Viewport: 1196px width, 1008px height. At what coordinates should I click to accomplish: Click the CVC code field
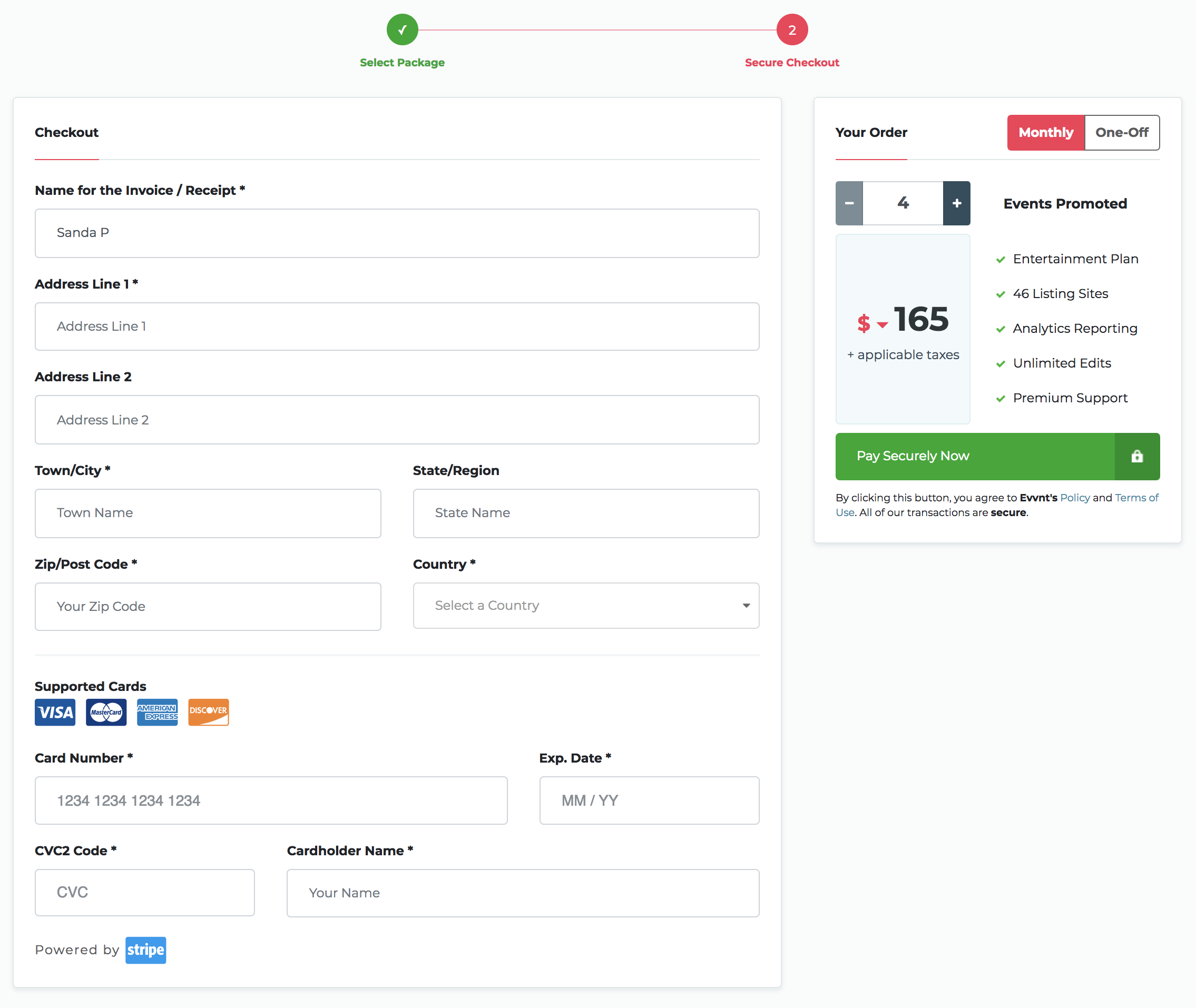click(145, 893)
